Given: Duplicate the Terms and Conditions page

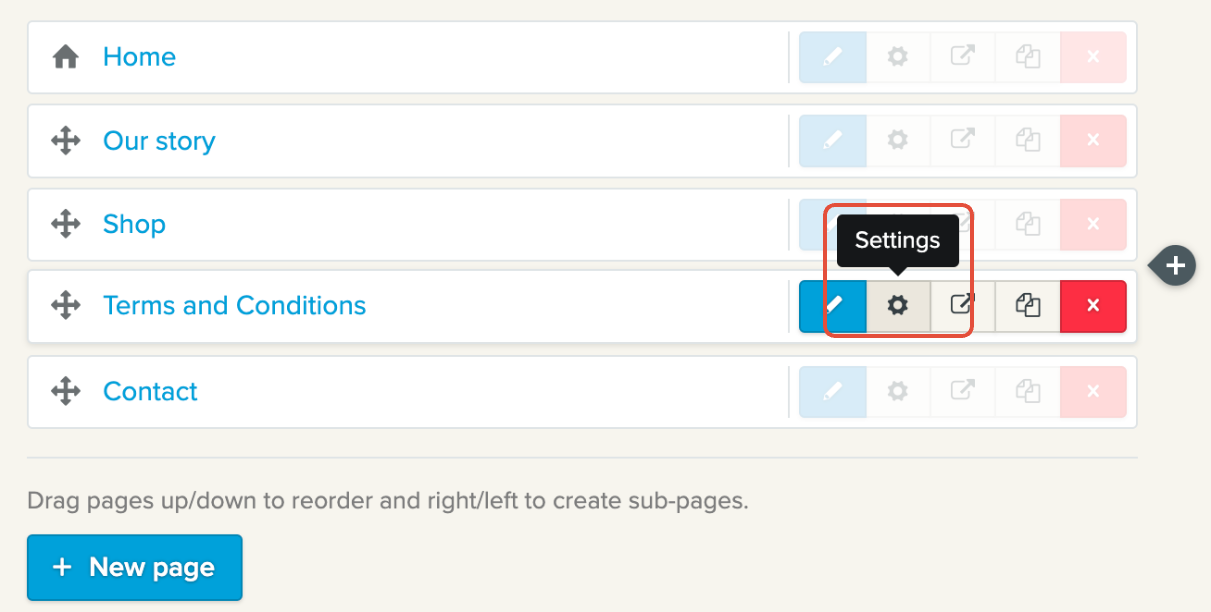Looking at the screenshot, I should 1028,306.
